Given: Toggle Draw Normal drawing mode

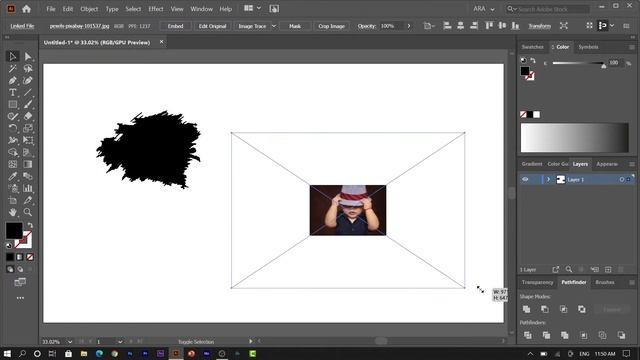Looking at the screenshot, I should (x=10, y=269).
